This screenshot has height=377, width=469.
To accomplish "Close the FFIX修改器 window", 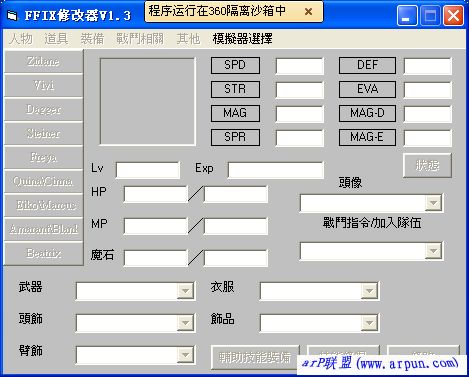I will click(453, 16).
